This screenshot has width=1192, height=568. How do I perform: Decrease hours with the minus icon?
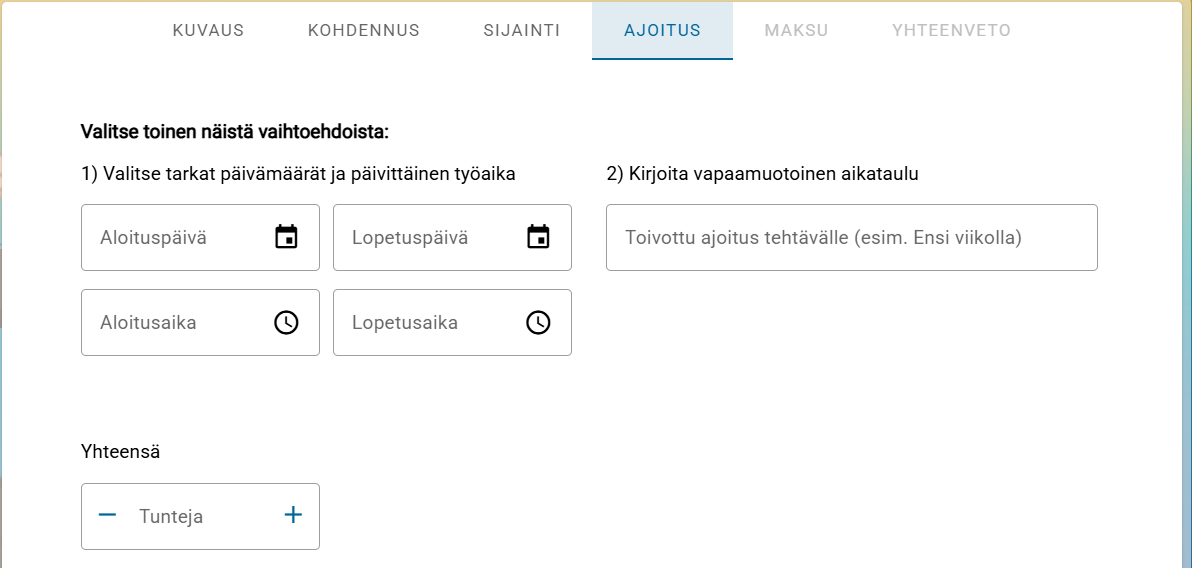click(108, 515)
